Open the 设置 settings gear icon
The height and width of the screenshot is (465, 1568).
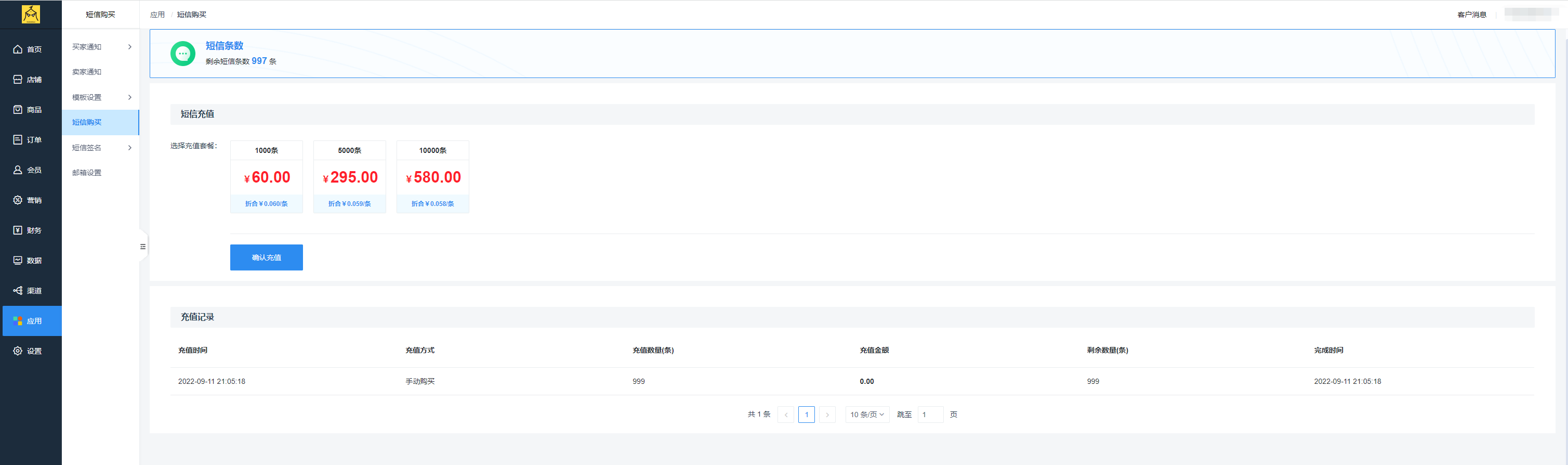18,351
